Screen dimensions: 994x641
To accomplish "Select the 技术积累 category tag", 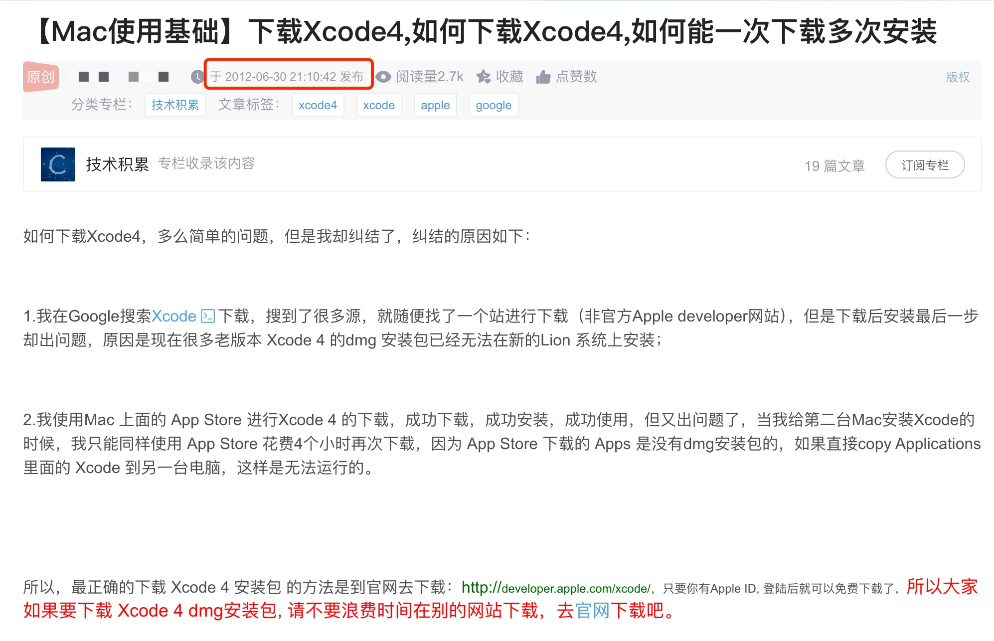I will pos(175,105).
